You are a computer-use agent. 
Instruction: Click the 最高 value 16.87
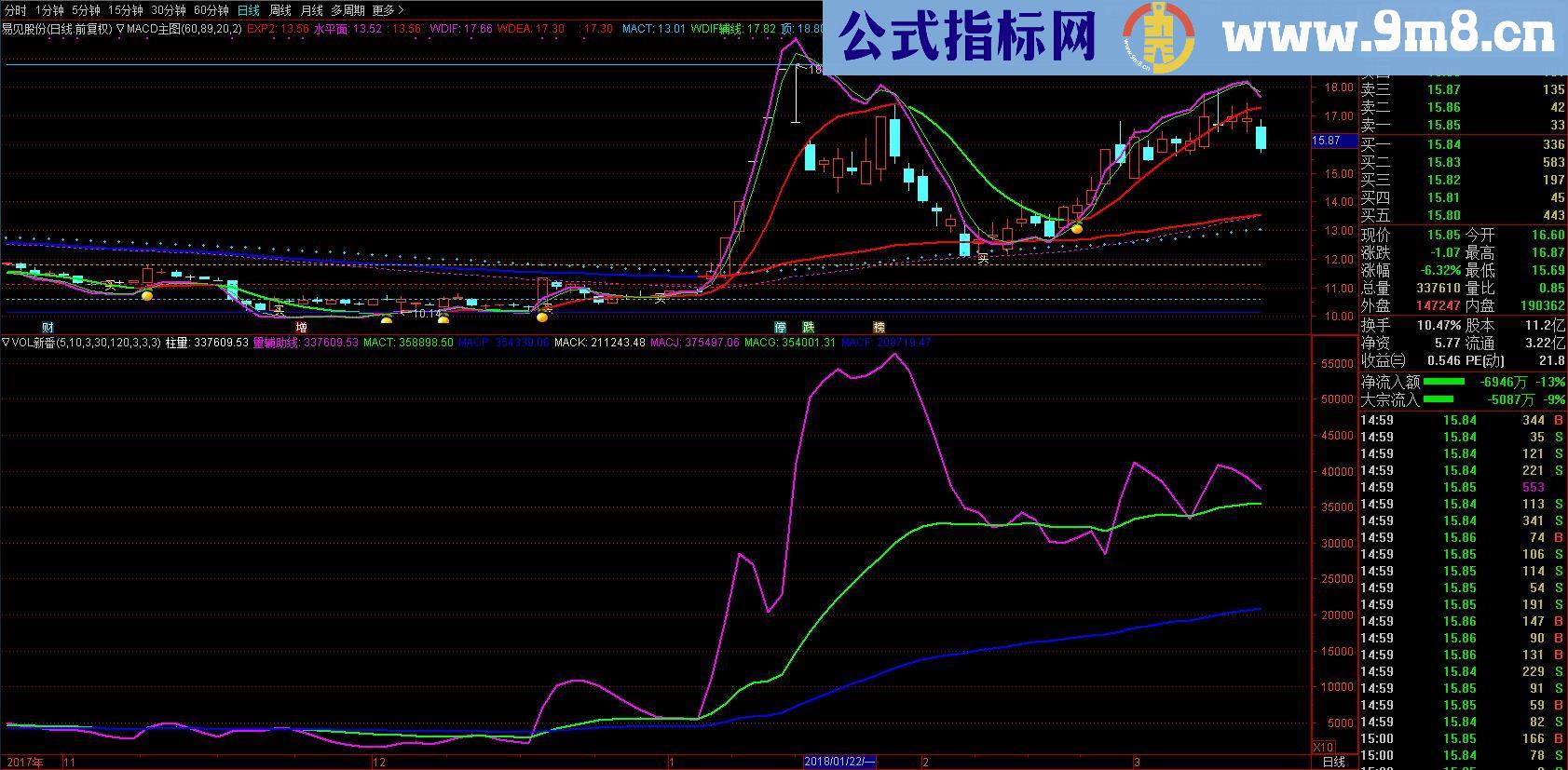coord(1548,252)
